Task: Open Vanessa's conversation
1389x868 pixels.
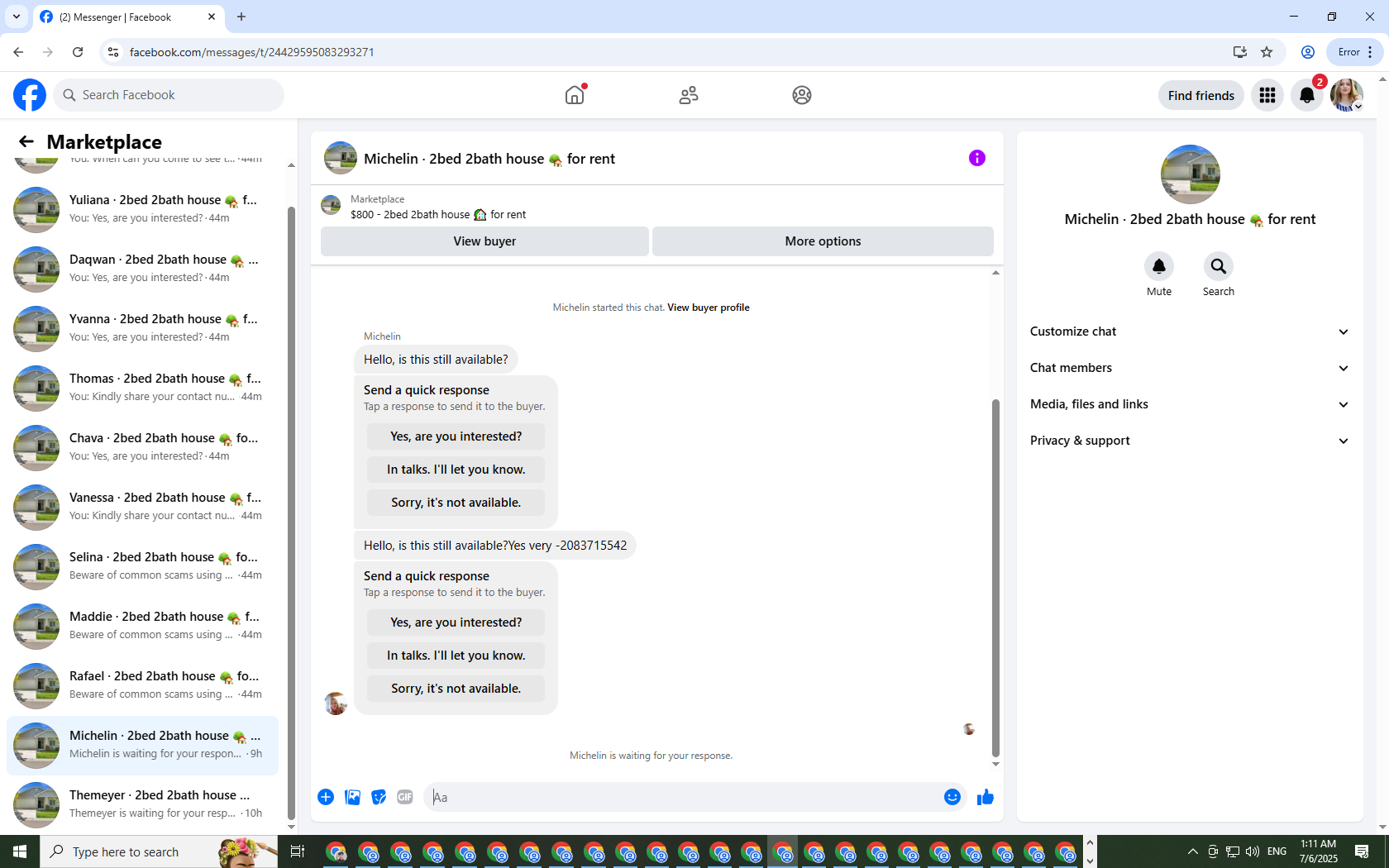Action: [142, 507]
